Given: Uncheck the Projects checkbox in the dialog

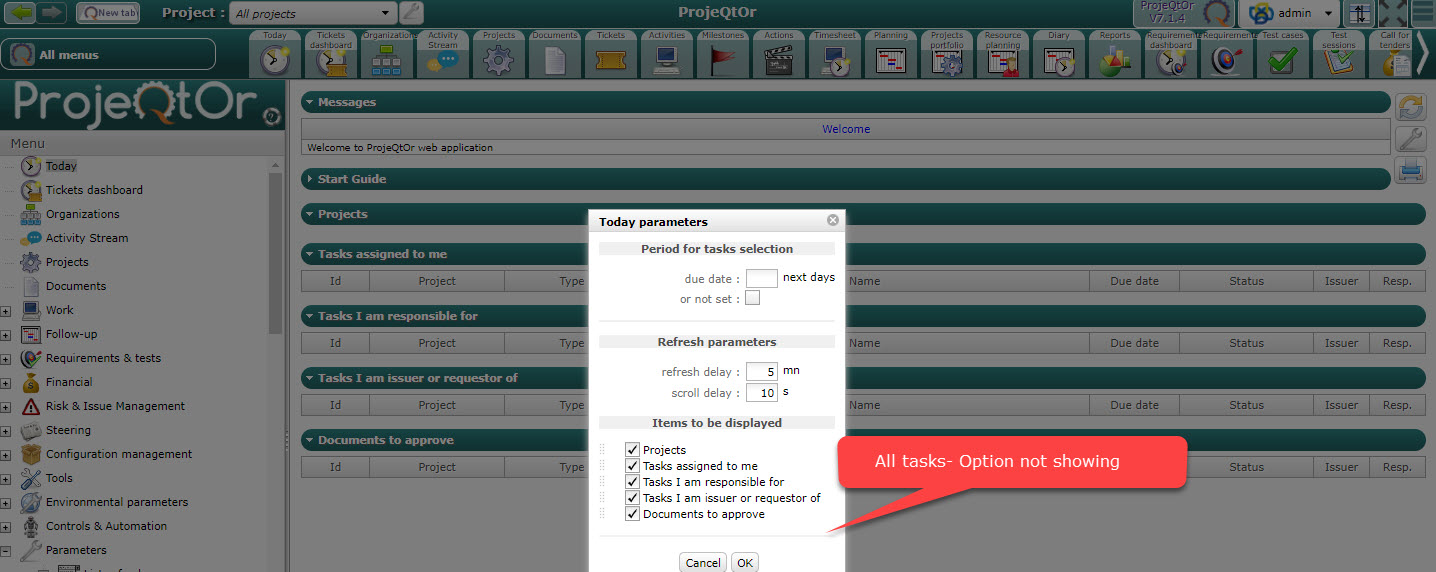Looking at the screenshot, I should (632, 450).
